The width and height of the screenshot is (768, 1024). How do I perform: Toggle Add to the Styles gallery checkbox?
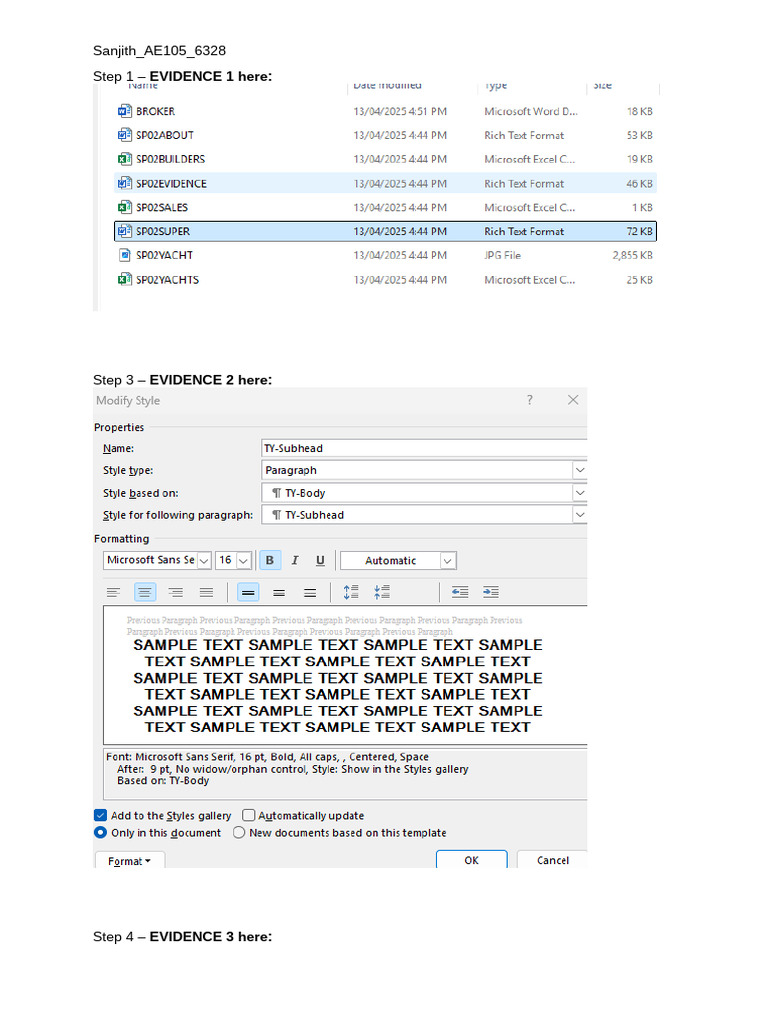coord(101,815)
